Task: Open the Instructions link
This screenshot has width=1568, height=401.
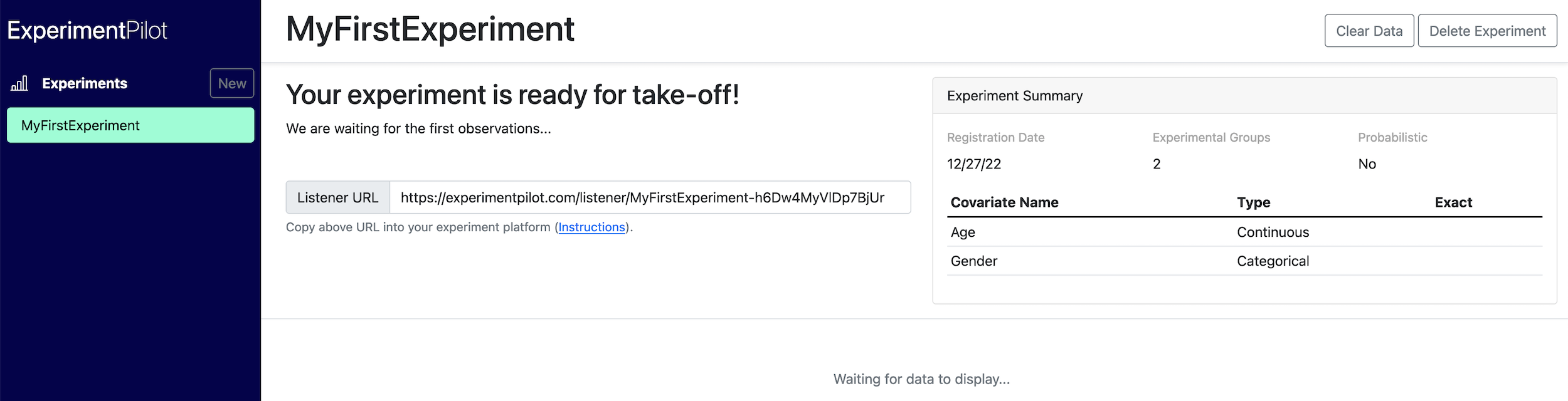Action: 591,227
